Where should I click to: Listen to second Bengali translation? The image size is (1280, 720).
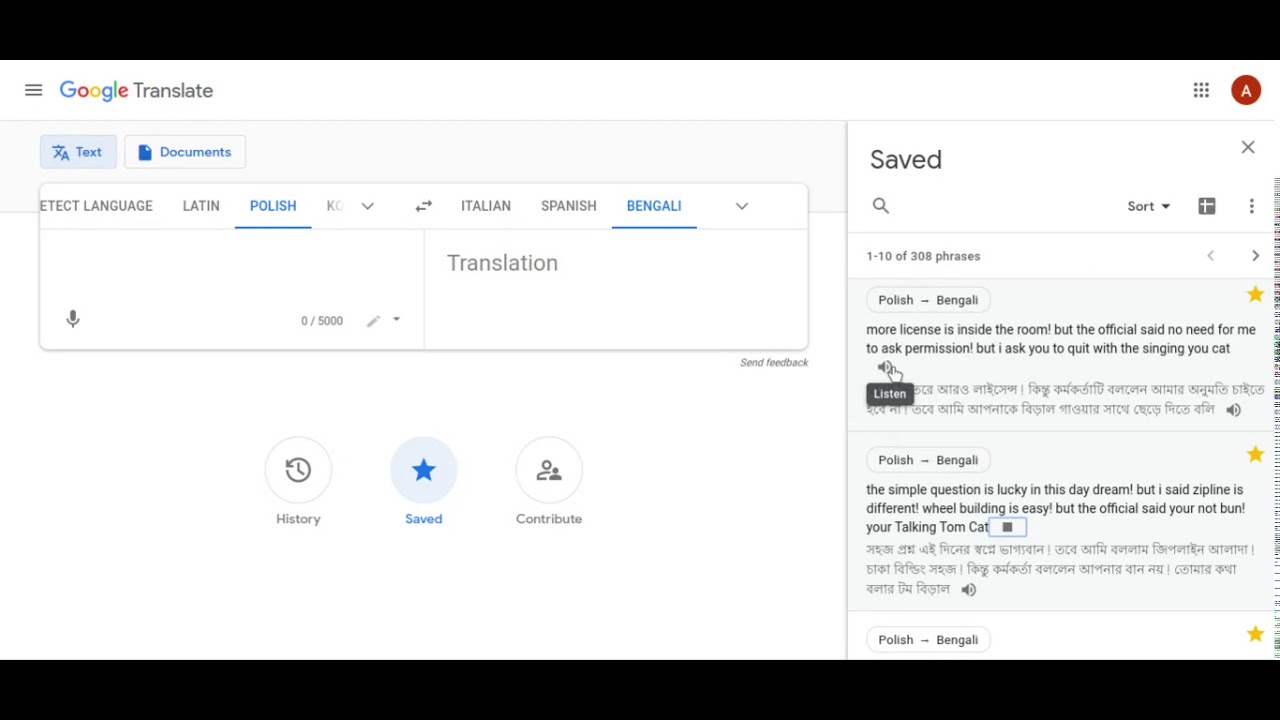point(968,590)
